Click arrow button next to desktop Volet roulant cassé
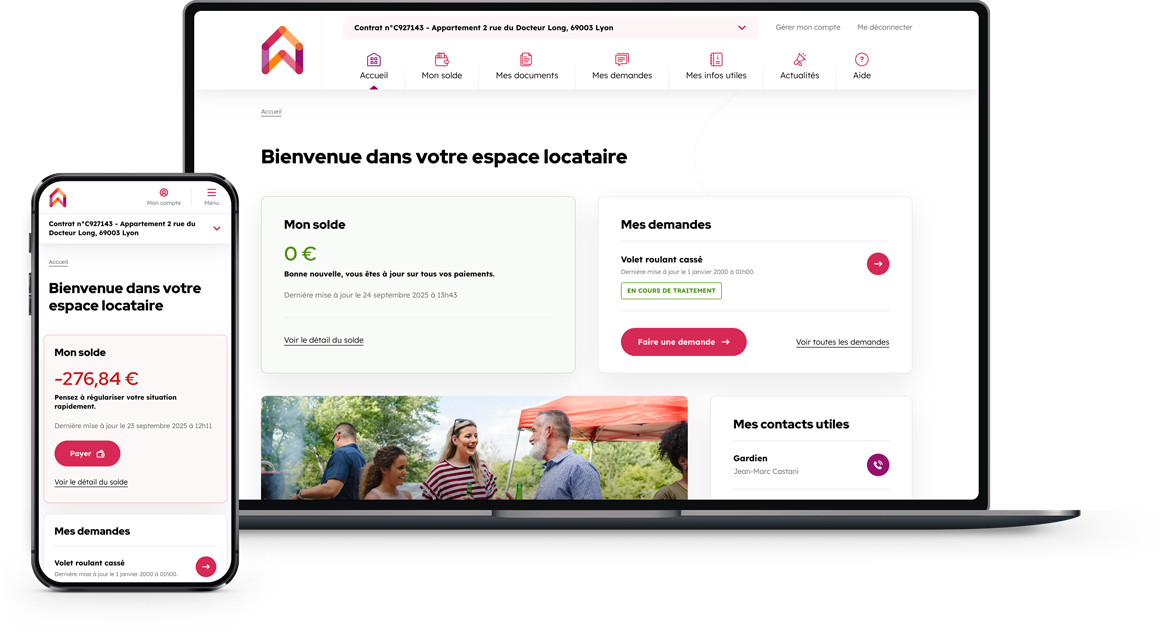Screen dimensions: 1160x632 coord(877,264)
